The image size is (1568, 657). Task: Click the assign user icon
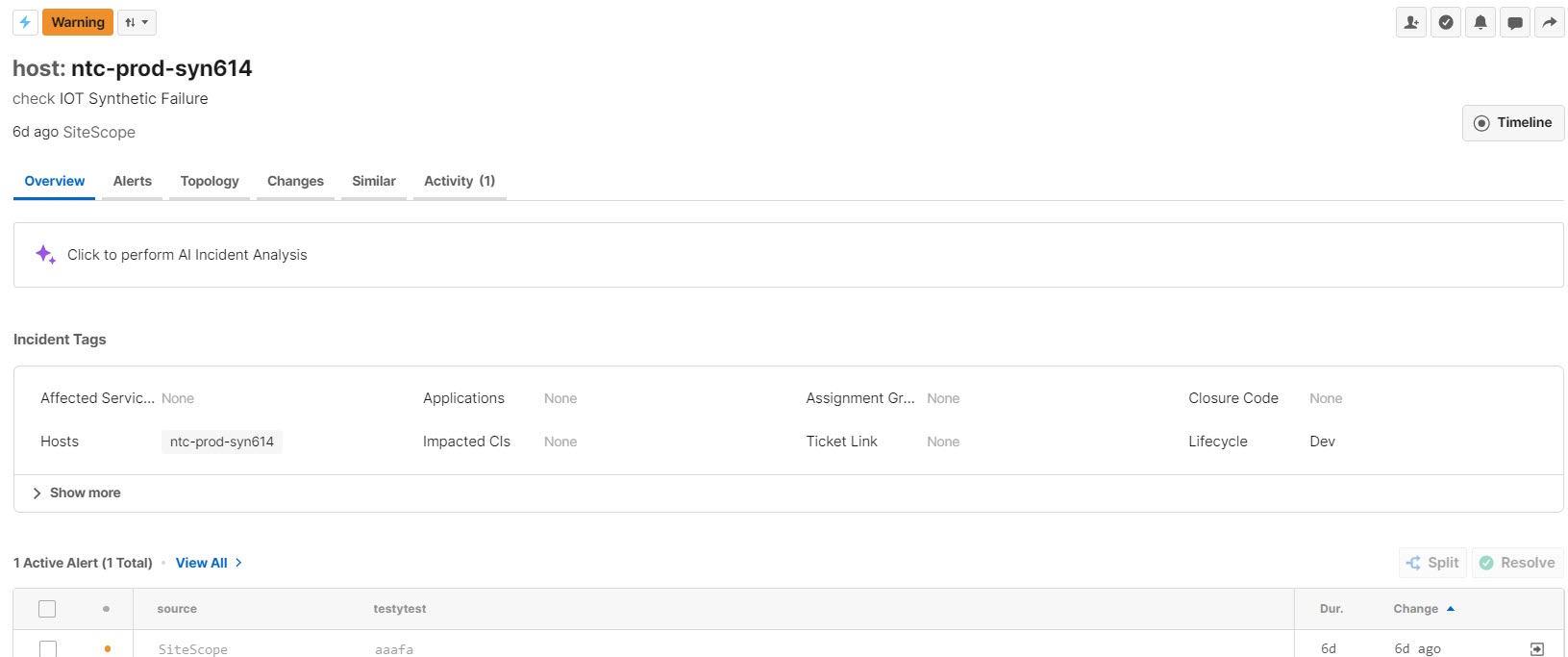click(1411, 22)
